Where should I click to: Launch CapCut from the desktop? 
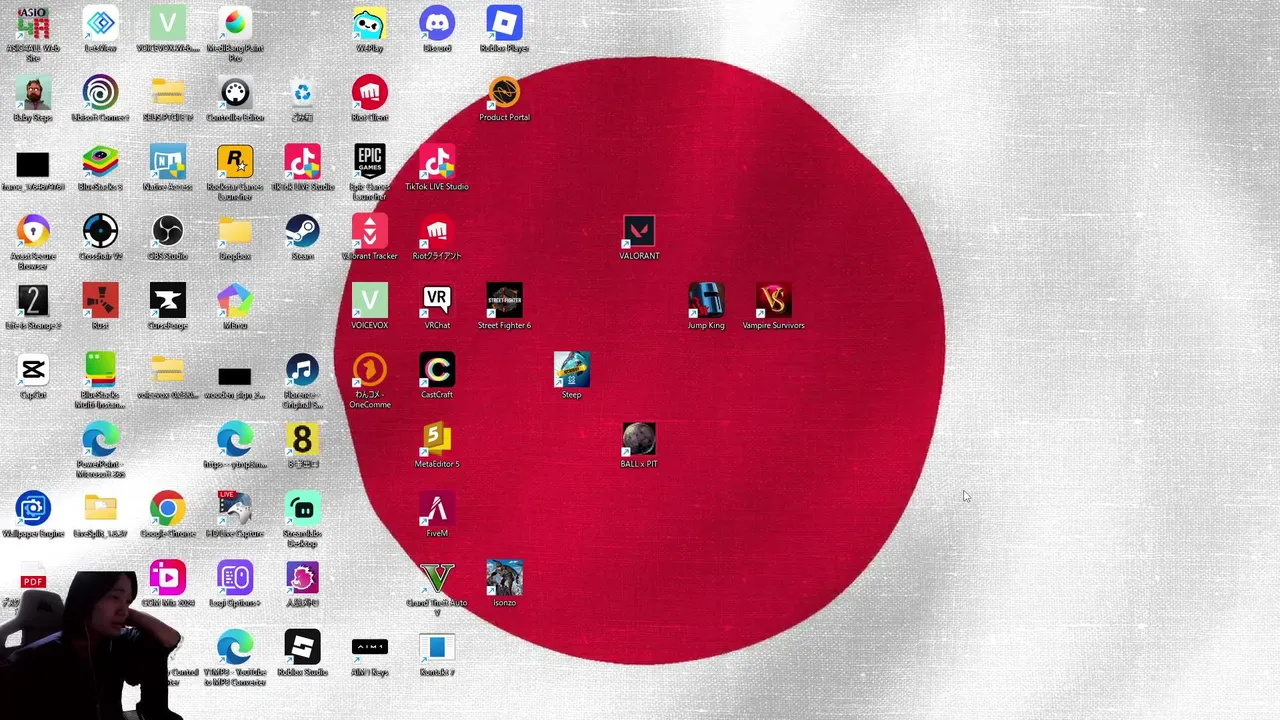pyautogui.click(x=33, y=370)
